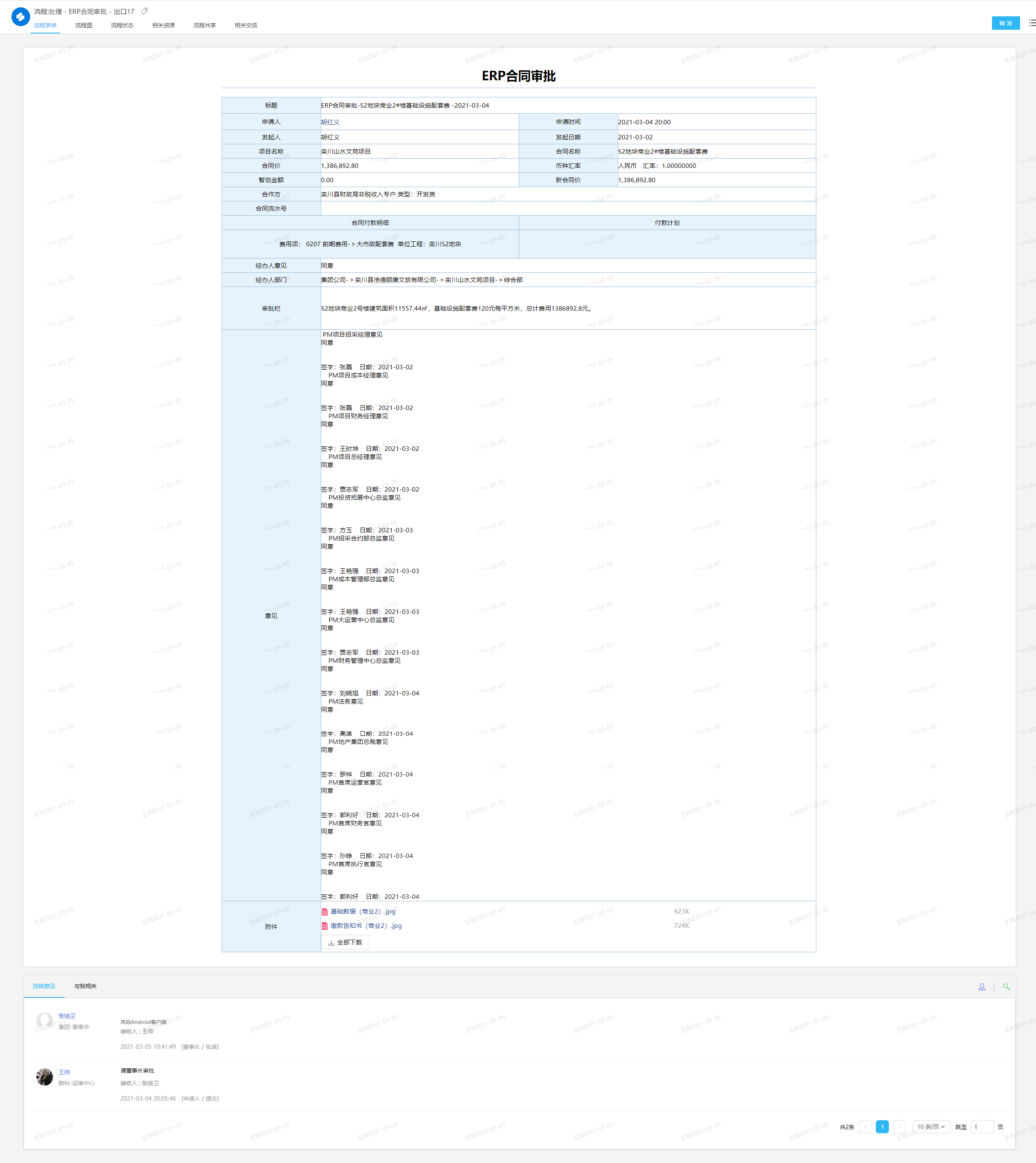The width and height of the screenshot is (1036, 1163).
Task: Click the 缴款告知书（商业2）.jpg file icon
Action: 324,926
